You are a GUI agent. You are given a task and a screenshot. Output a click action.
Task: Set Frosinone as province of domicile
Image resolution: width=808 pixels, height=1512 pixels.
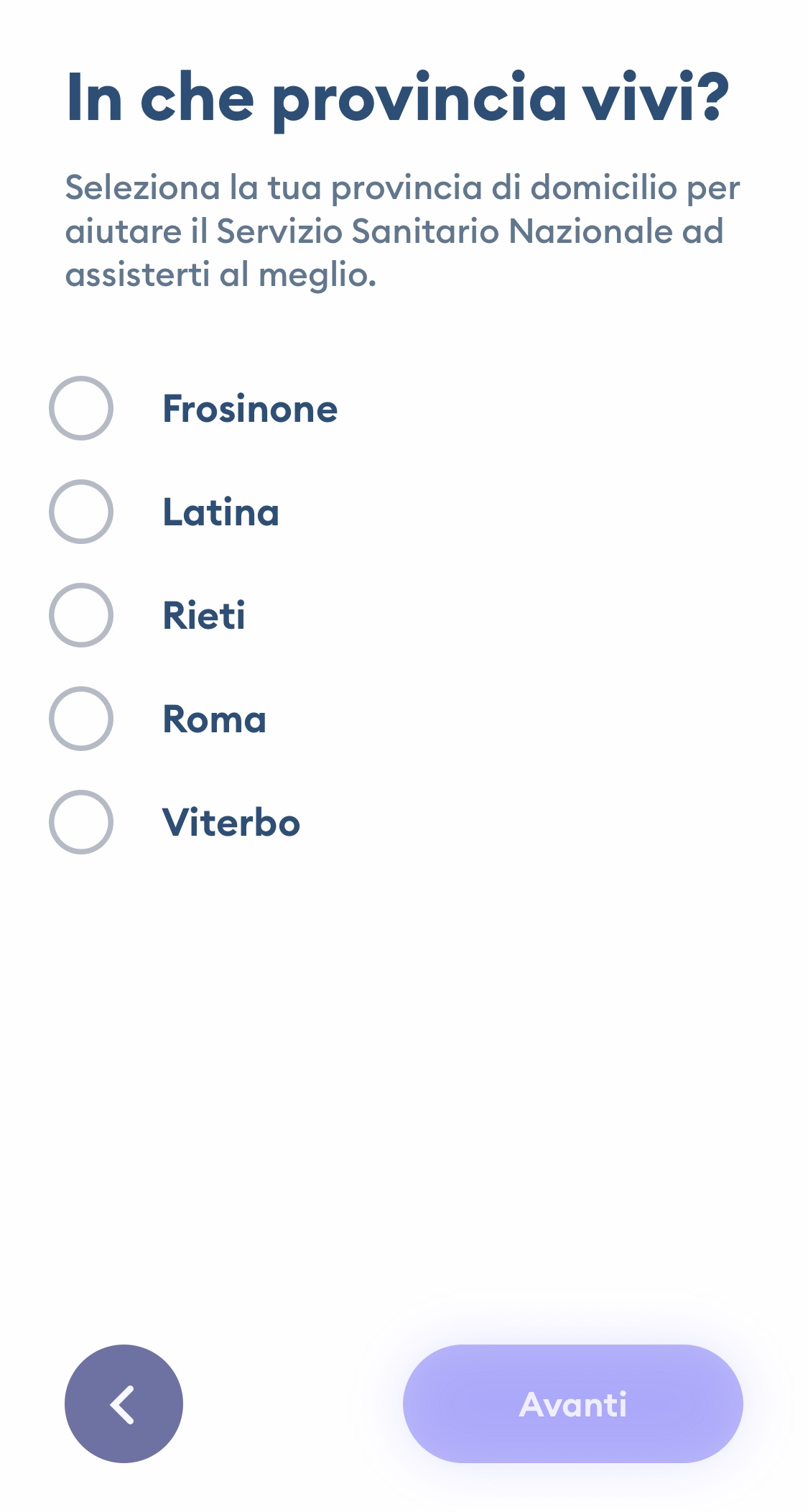(x=81, y=408)
